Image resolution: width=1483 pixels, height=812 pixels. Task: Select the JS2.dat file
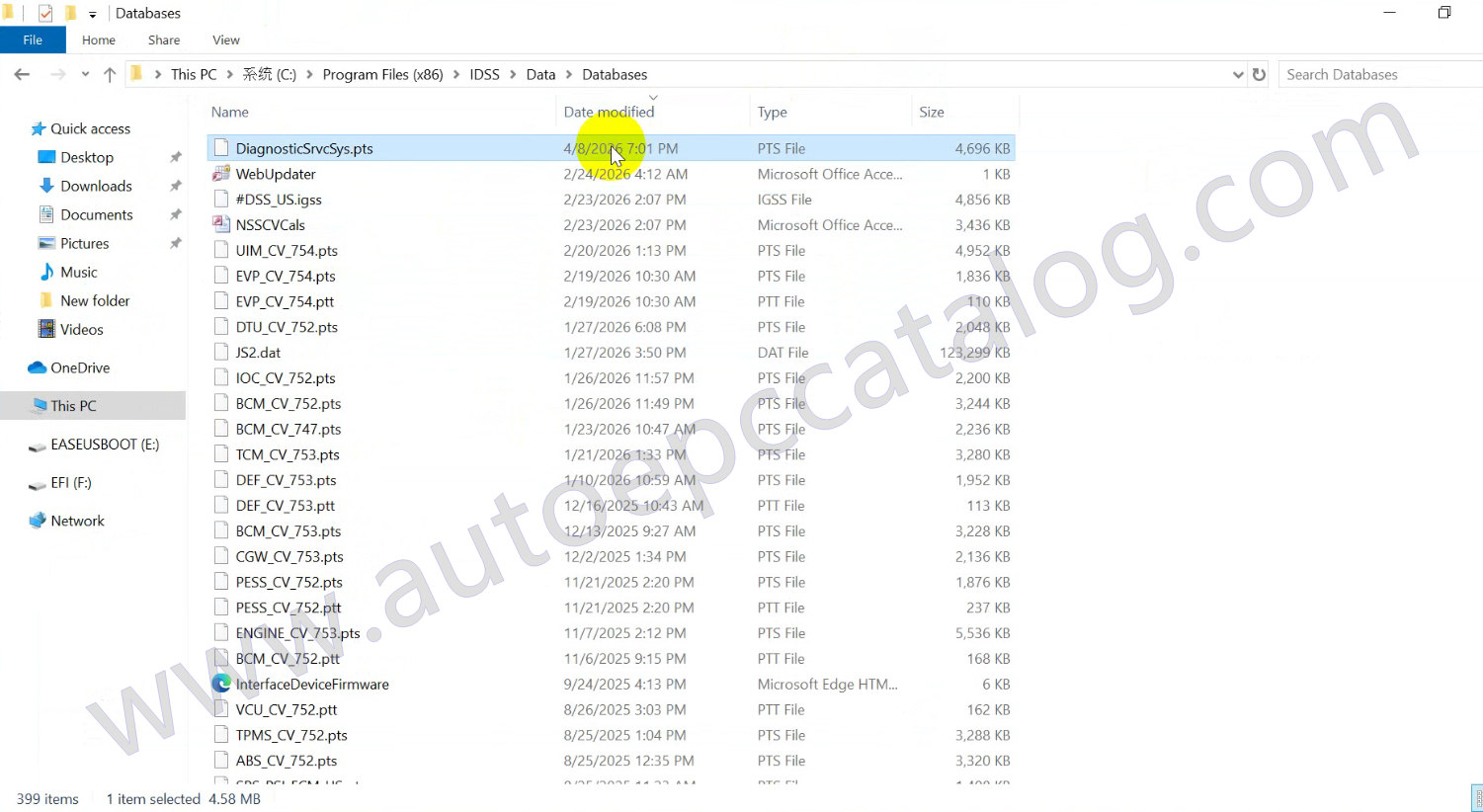tap(258, 353)
